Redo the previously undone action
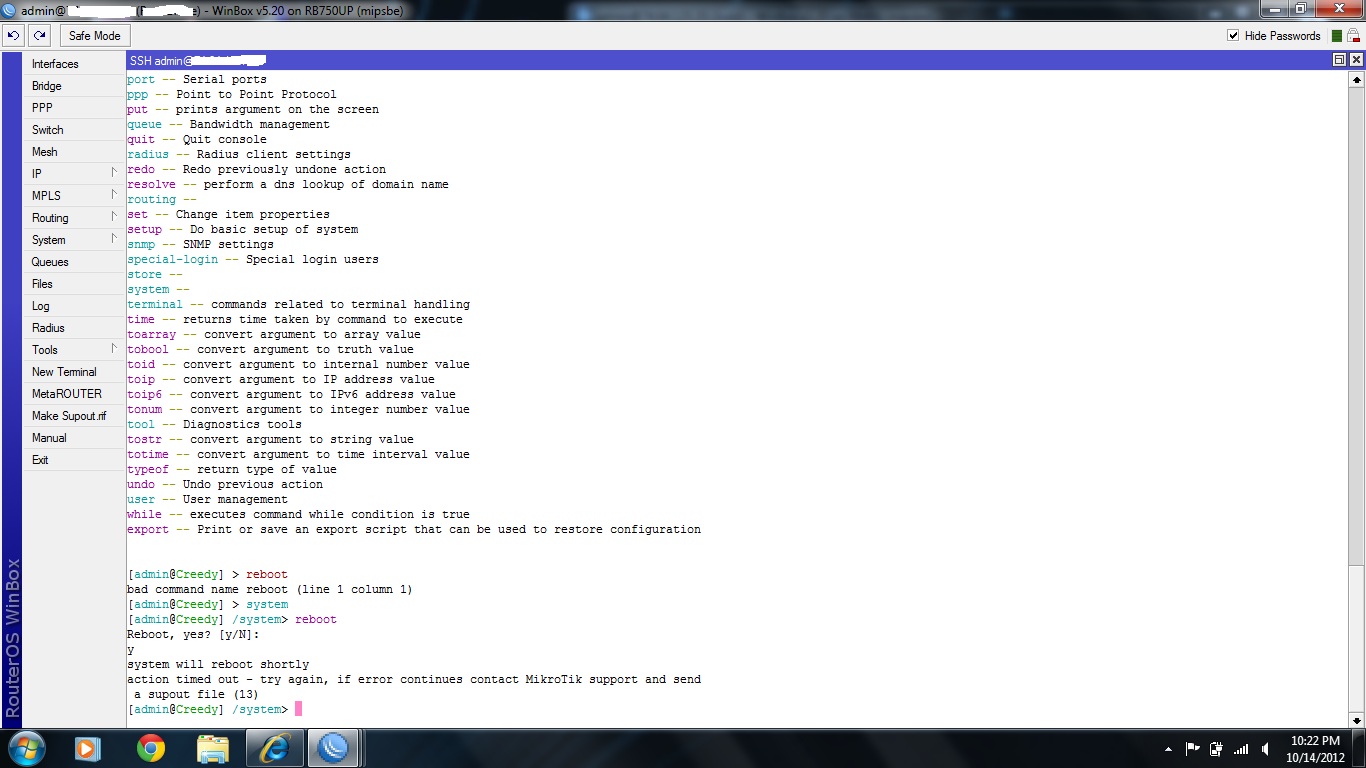 (x=39, y=35)
